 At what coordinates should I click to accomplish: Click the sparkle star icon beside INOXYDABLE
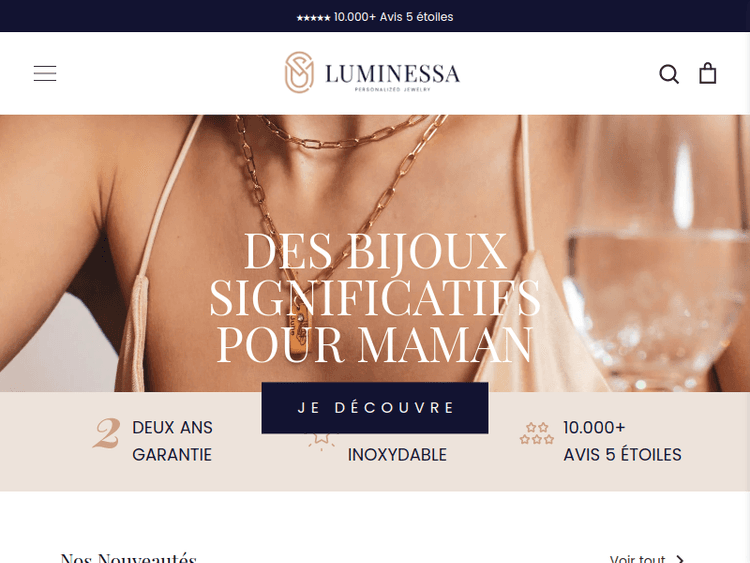[321, 441]
